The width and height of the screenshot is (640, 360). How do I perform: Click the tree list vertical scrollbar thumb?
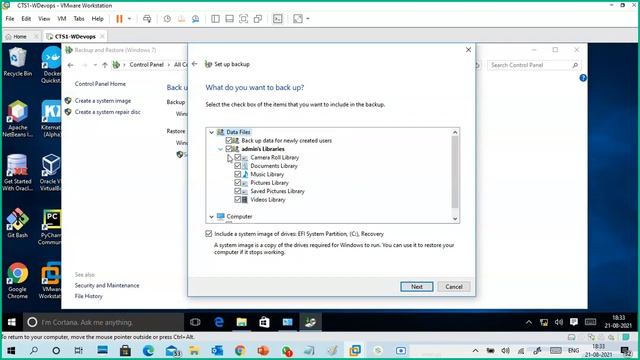tap(455, 172)
